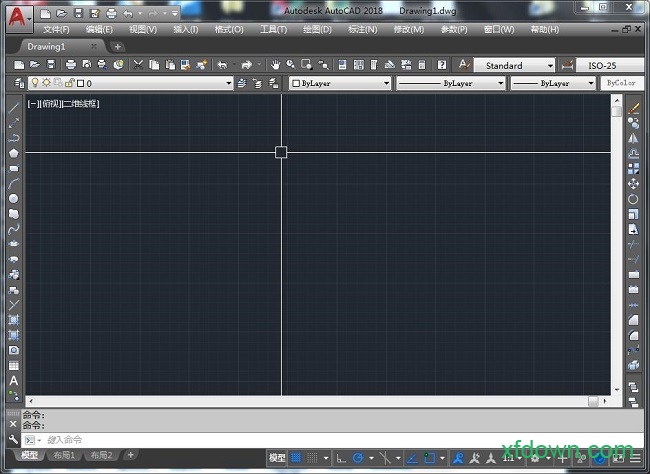Select the Multiline Text tool
Screen dimensions: 650x474
pyautogui.click(x=14, y=381)
